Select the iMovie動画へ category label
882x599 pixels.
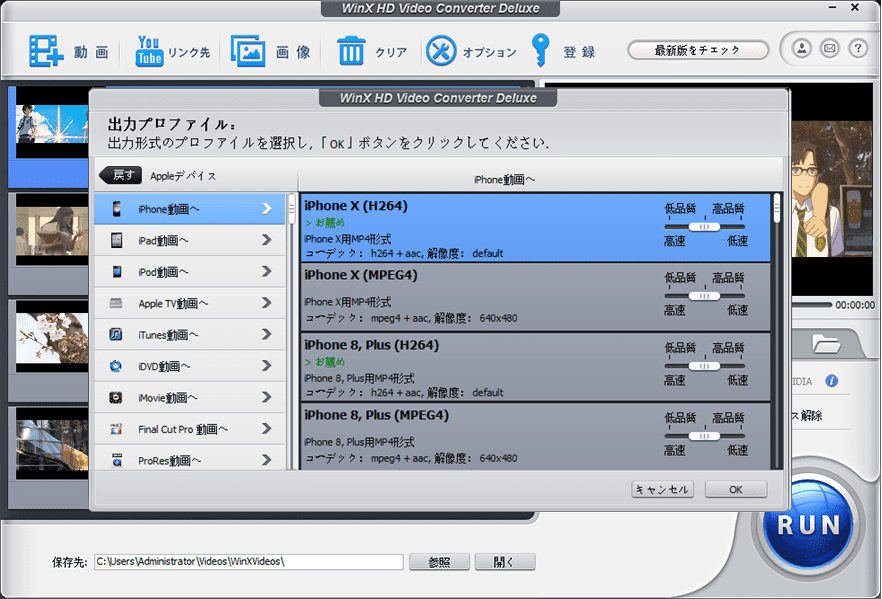pyautogui.click(x=168, y=398)
